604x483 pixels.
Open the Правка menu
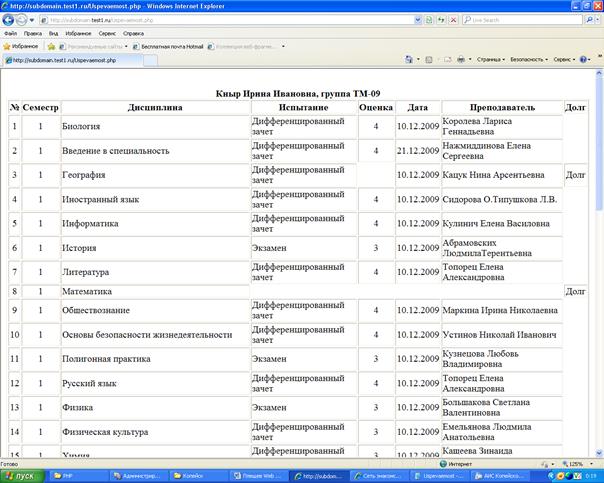[x=33, y=33]
